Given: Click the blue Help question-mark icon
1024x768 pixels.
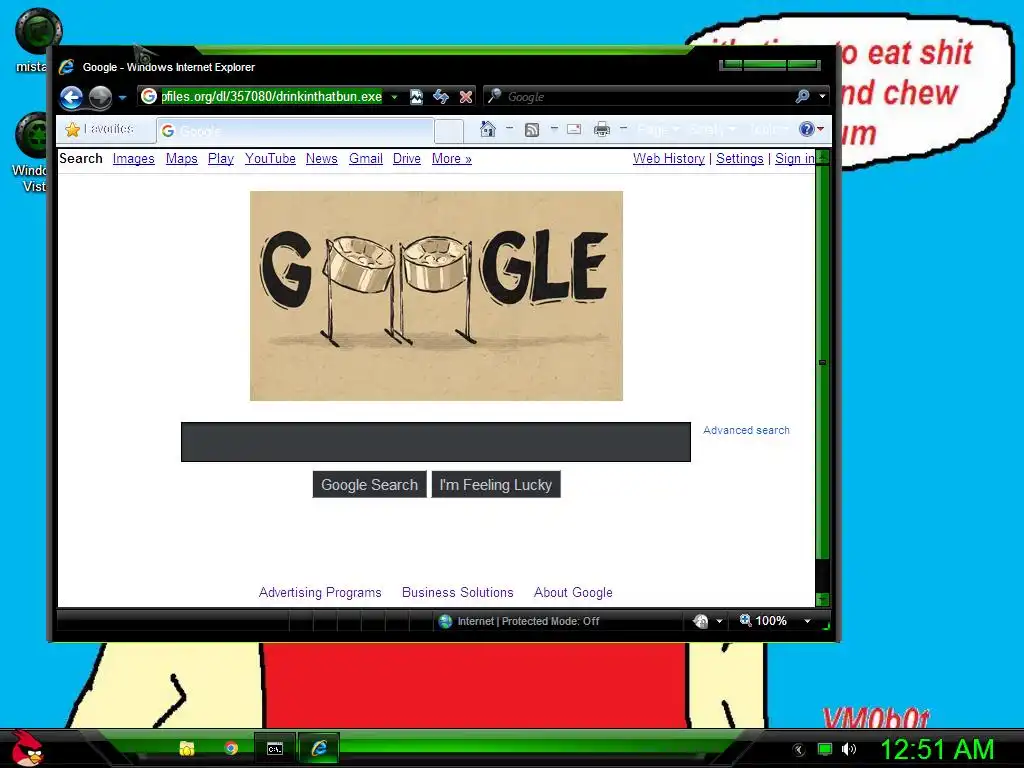Looking at the screenshot, I should pyautogui.click(x=807, y=129).
